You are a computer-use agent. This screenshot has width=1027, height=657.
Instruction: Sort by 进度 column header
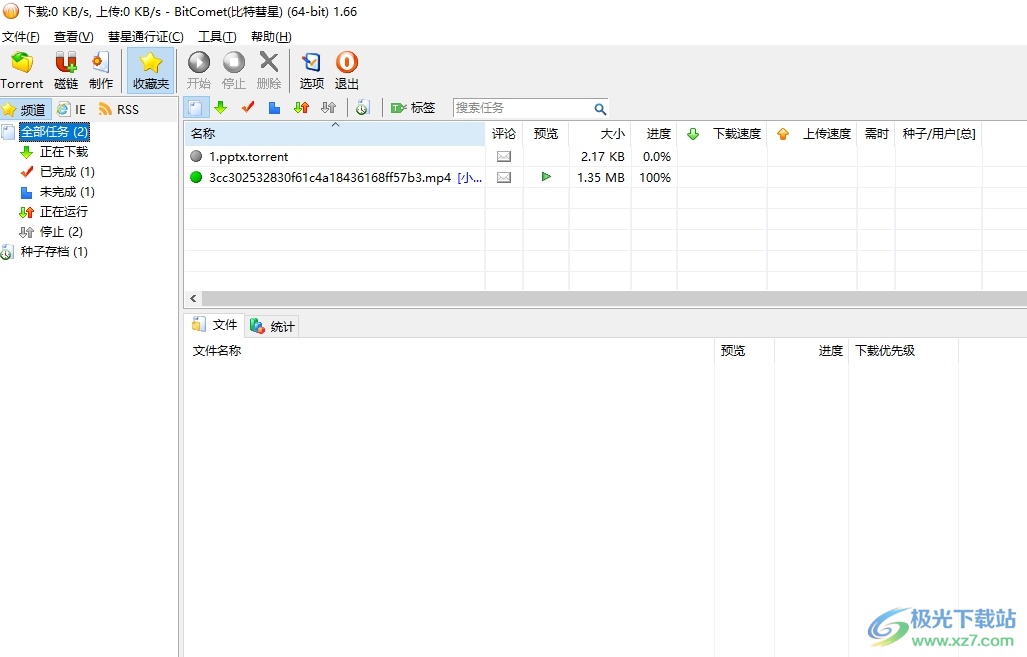click(x=654, y=134)
